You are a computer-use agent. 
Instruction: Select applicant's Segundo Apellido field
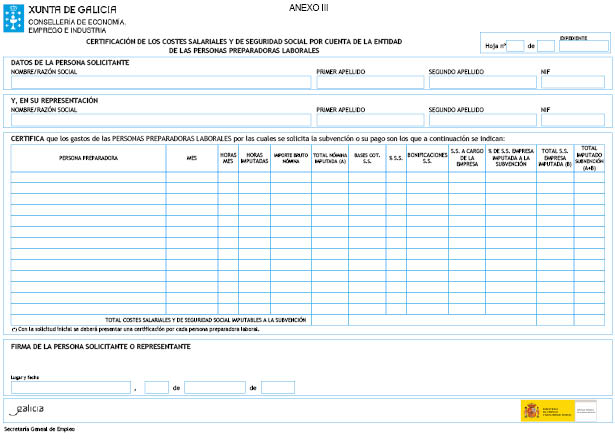click(x=481, y=83)
